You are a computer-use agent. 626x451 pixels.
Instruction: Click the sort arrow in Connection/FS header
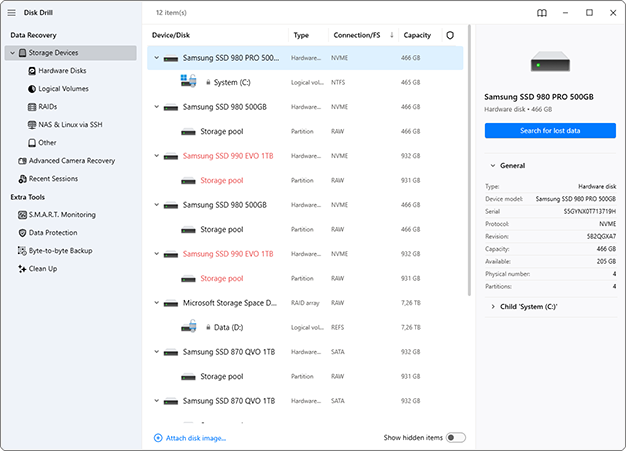pyautogui.click(x=392, y=35)
